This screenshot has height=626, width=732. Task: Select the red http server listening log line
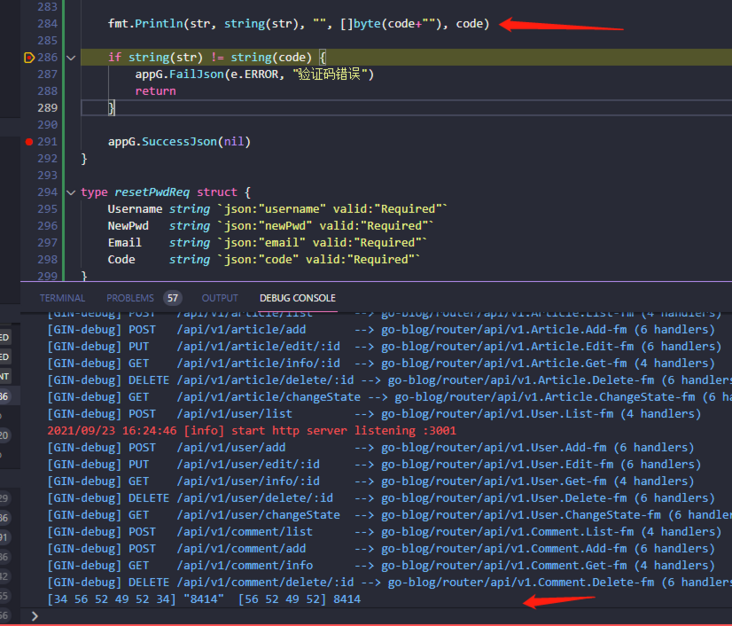point(251,431)
